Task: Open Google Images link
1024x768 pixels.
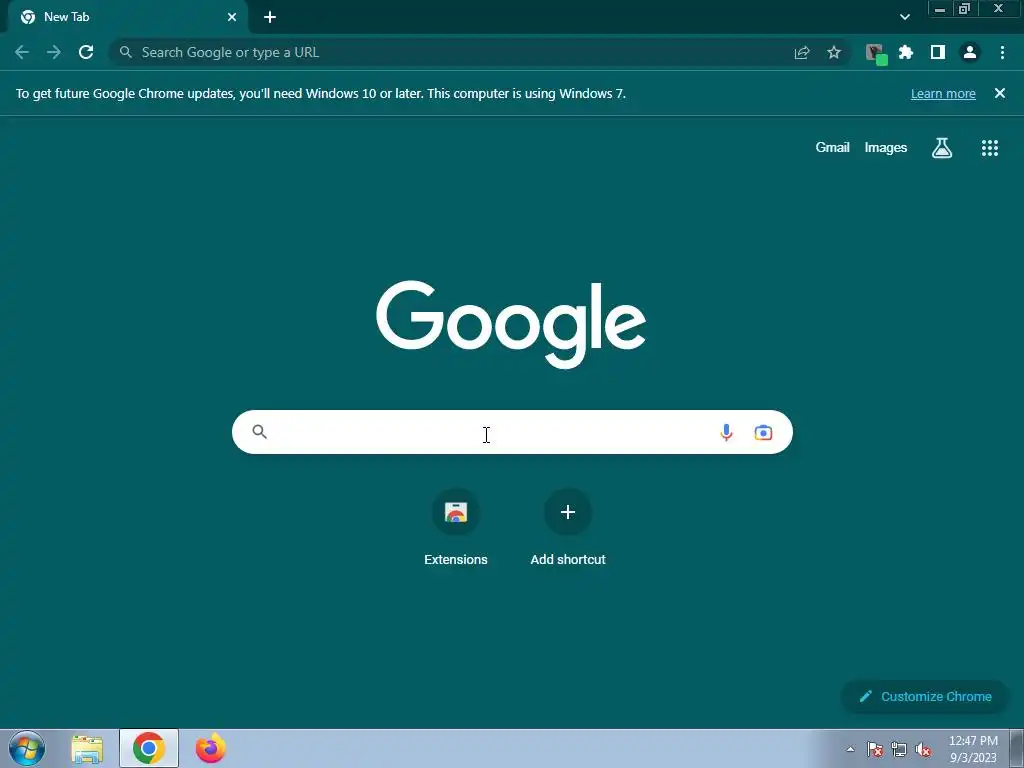Action: pos(886,148)
